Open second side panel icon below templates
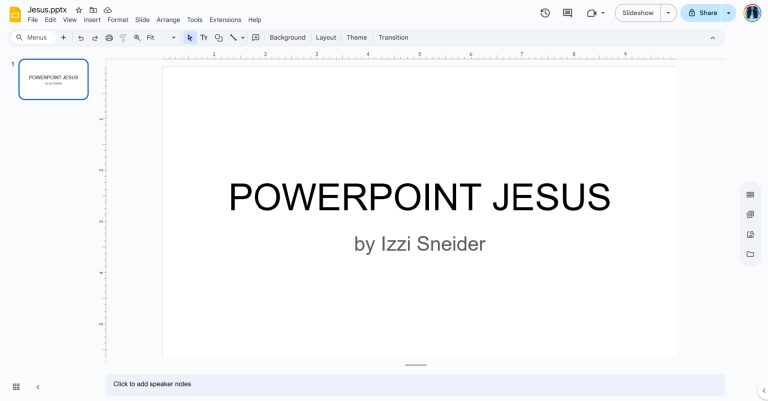Image resolution: width=768 pixels, height=401 pixels. click(x=750, y=214)
